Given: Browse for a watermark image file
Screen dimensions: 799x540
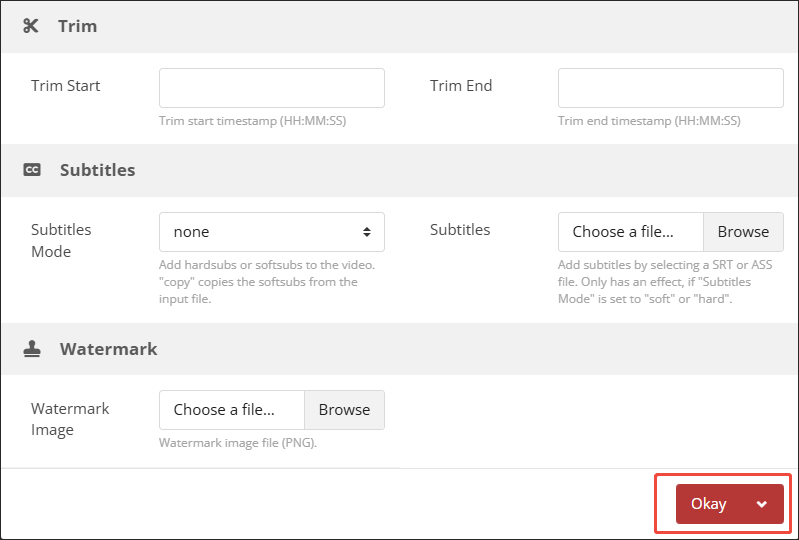Looking at the screenshot, I should point(344,410).
